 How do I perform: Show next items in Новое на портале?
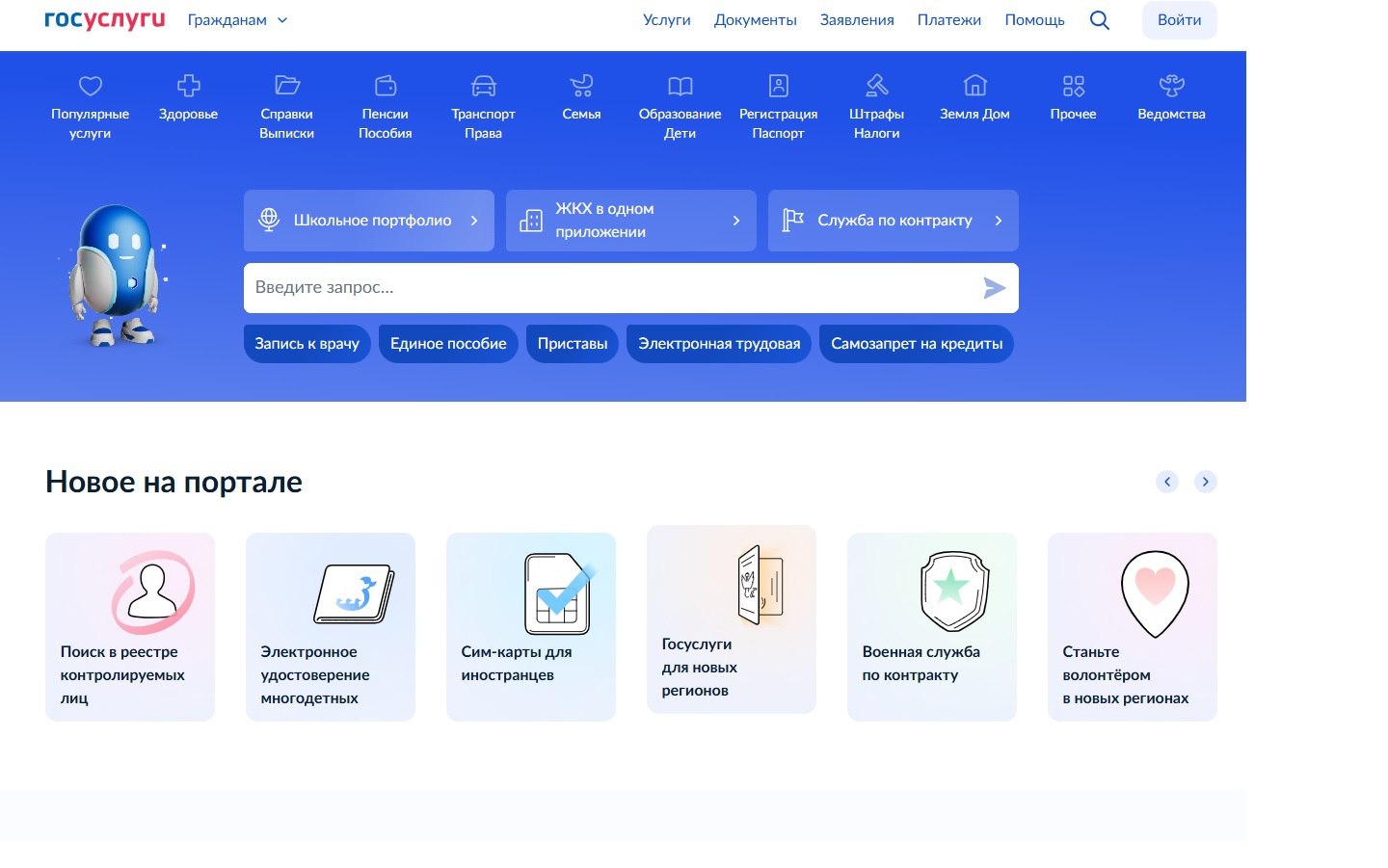[1206, 482]
